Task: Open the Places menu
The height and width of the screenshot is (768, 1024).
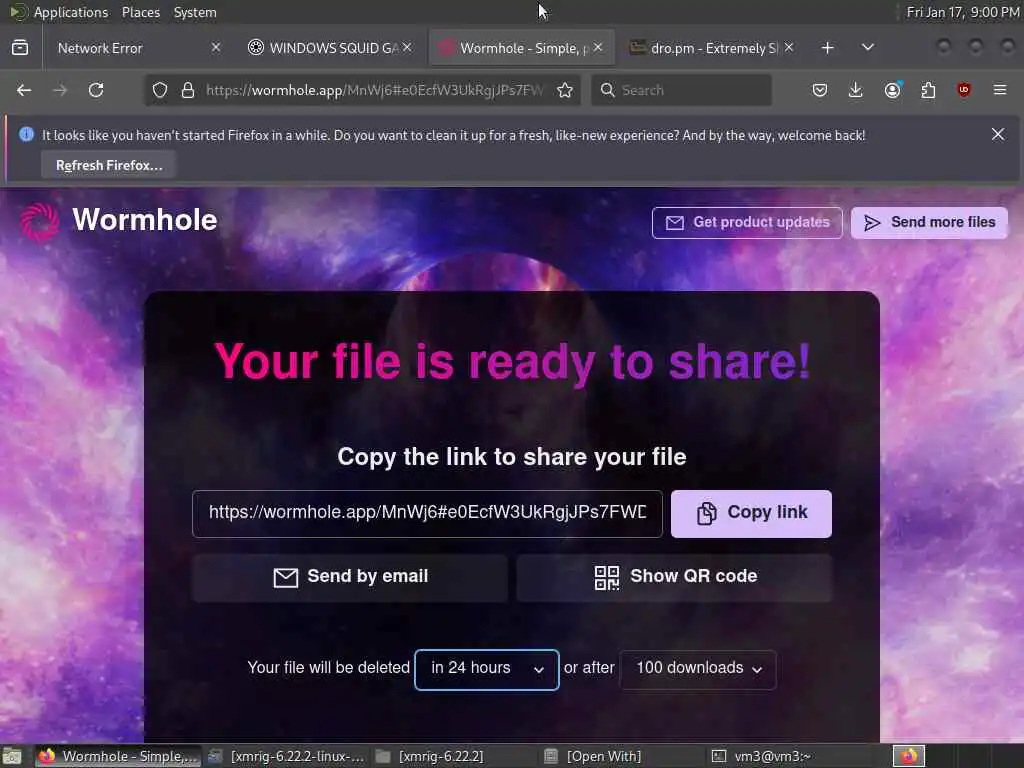Action: tap(140, 12)
